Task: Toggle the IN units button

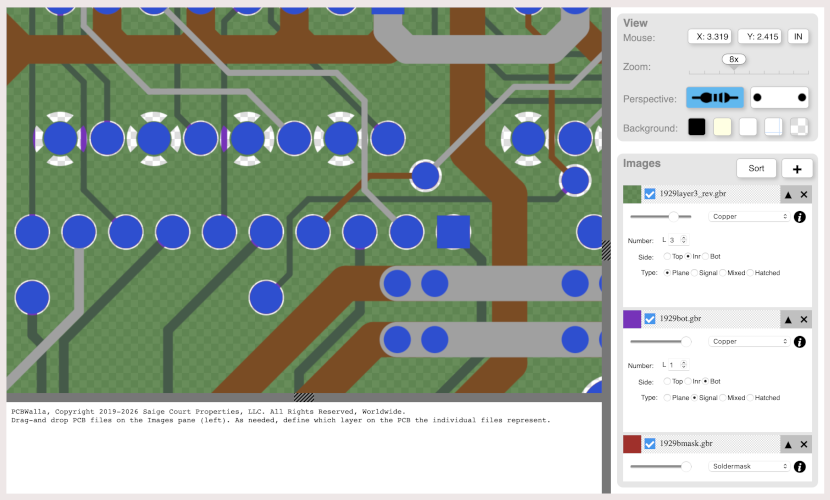Action: point(798,37)
